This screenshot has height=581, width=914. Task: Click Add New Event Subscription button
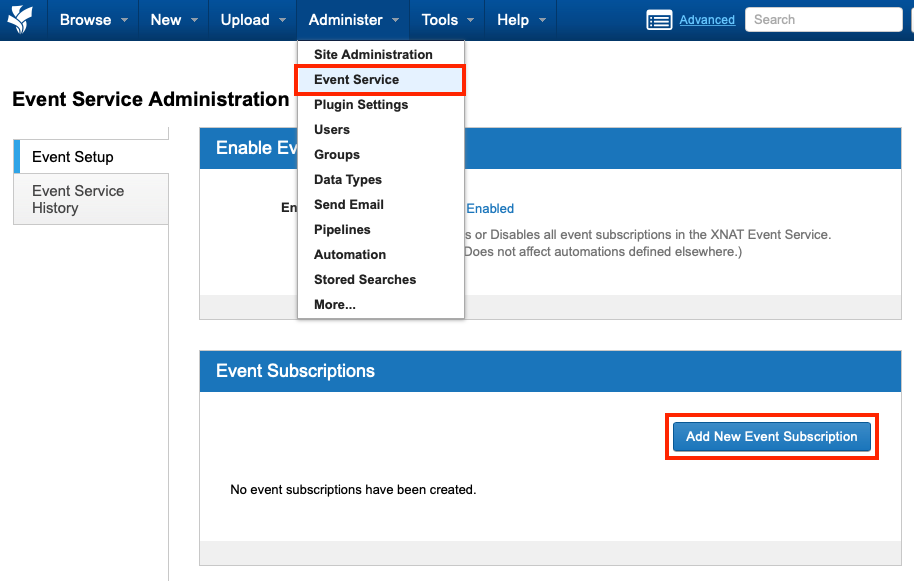tap(771, 437)
